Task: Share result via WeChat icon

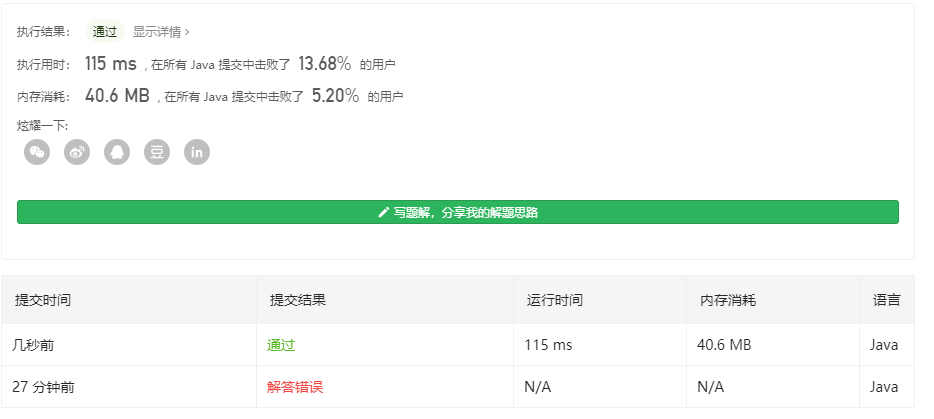Action: [x=37, y=152]
